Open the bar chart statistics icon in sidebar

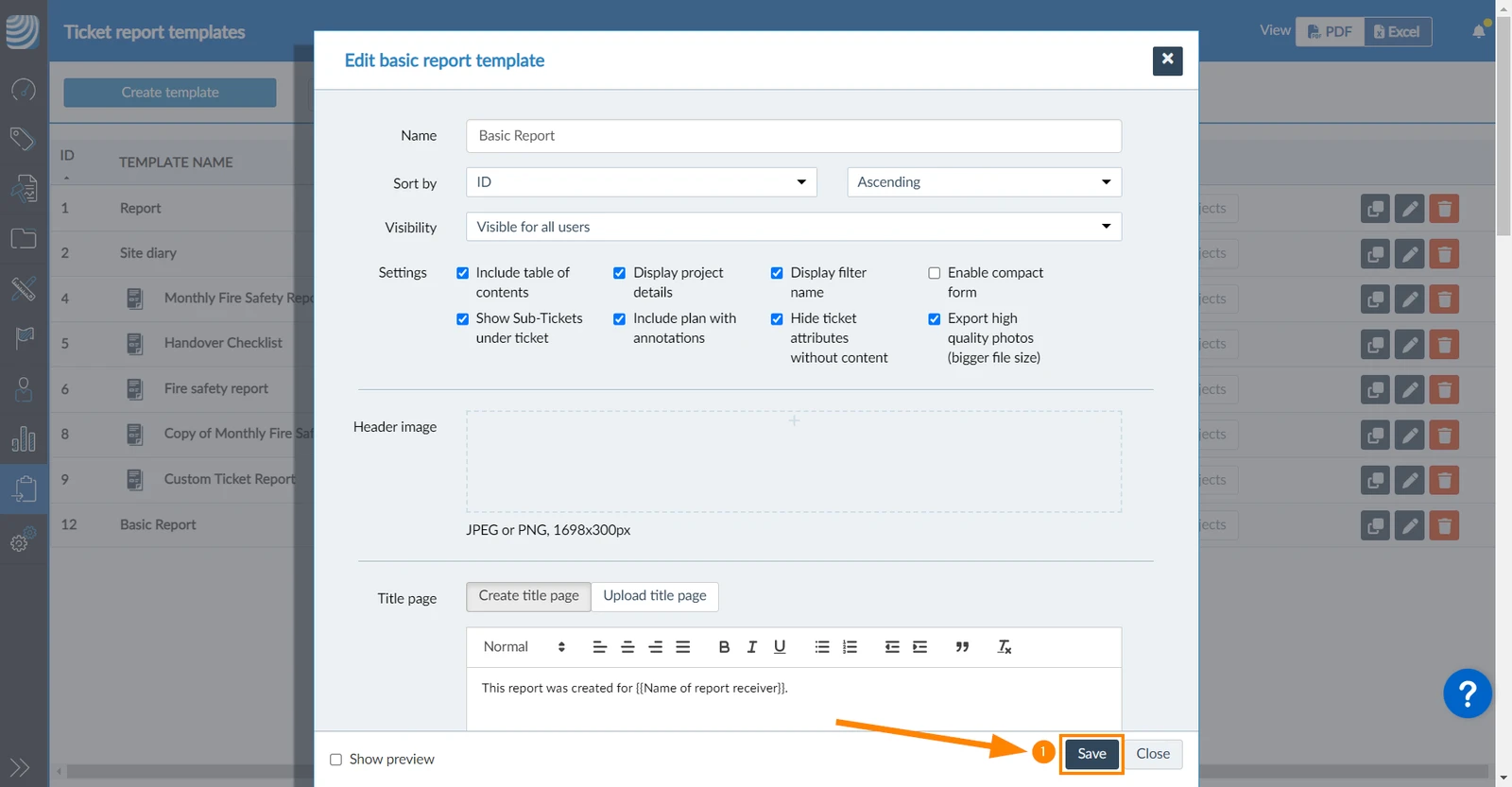pos(24,438)
